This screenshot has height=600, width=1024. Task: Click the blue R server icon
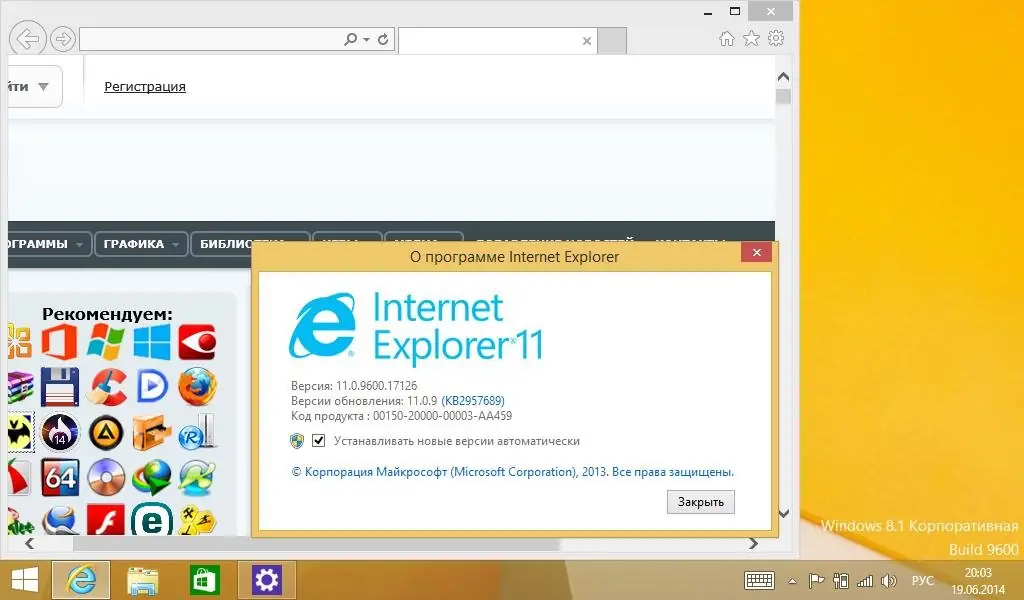197,432
